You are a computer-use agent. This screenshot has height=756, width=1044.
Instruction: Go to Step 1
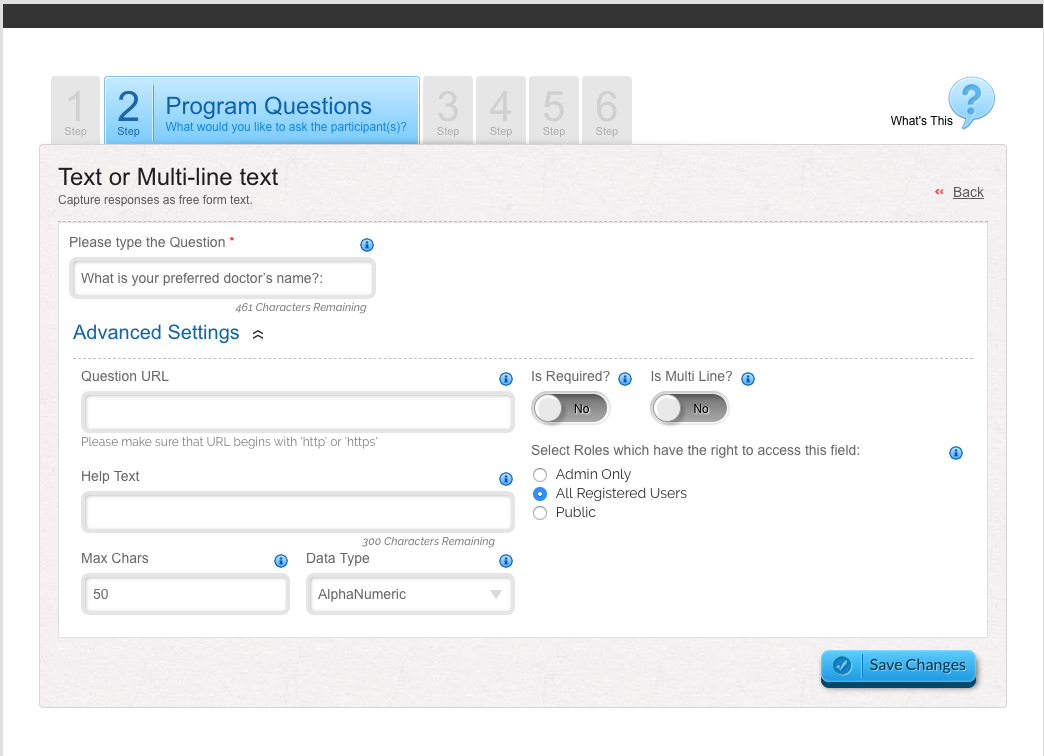click(75, 110)
